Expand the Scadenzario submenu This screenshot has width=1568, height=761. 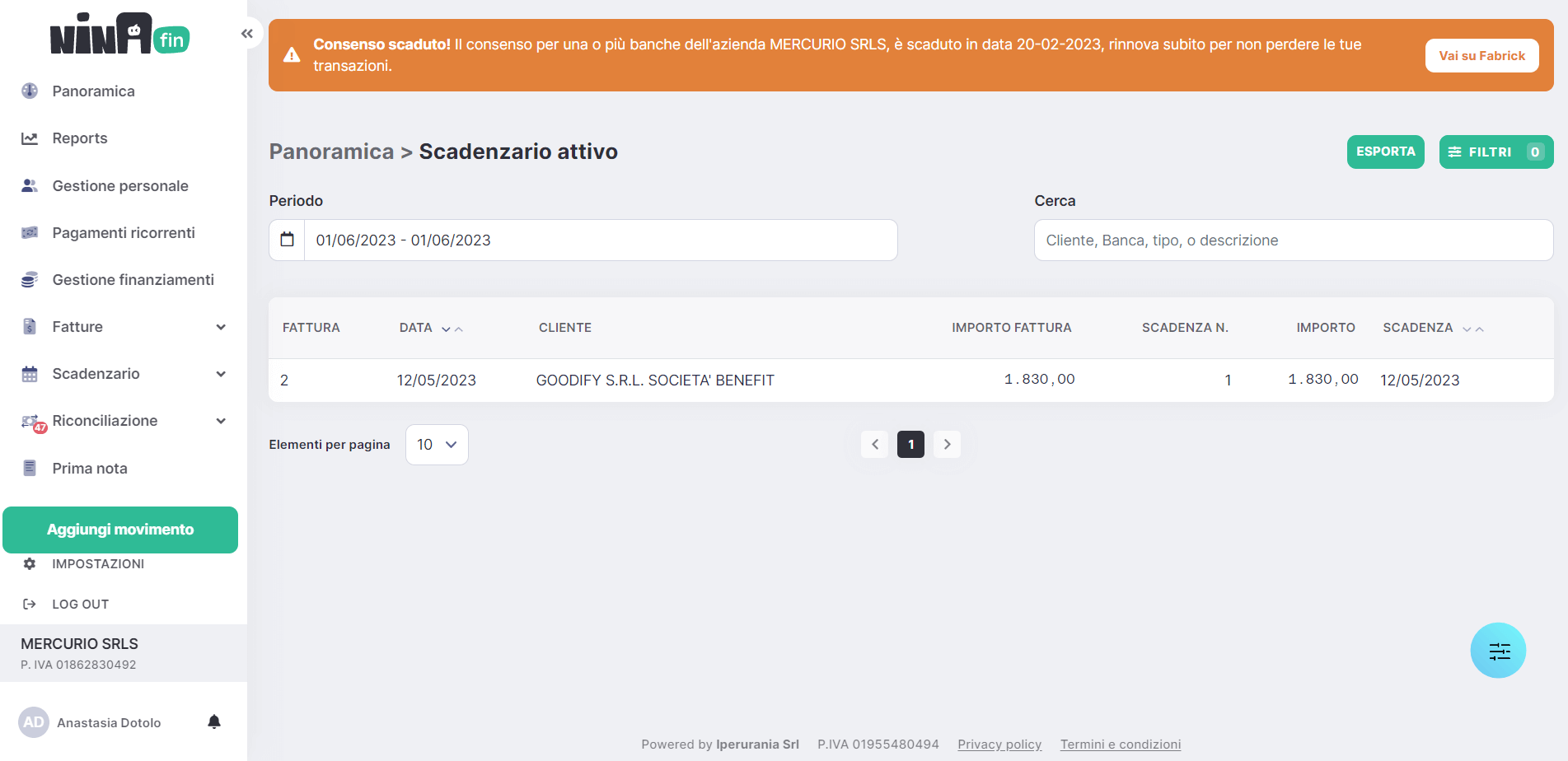click(x=221, y=374)
